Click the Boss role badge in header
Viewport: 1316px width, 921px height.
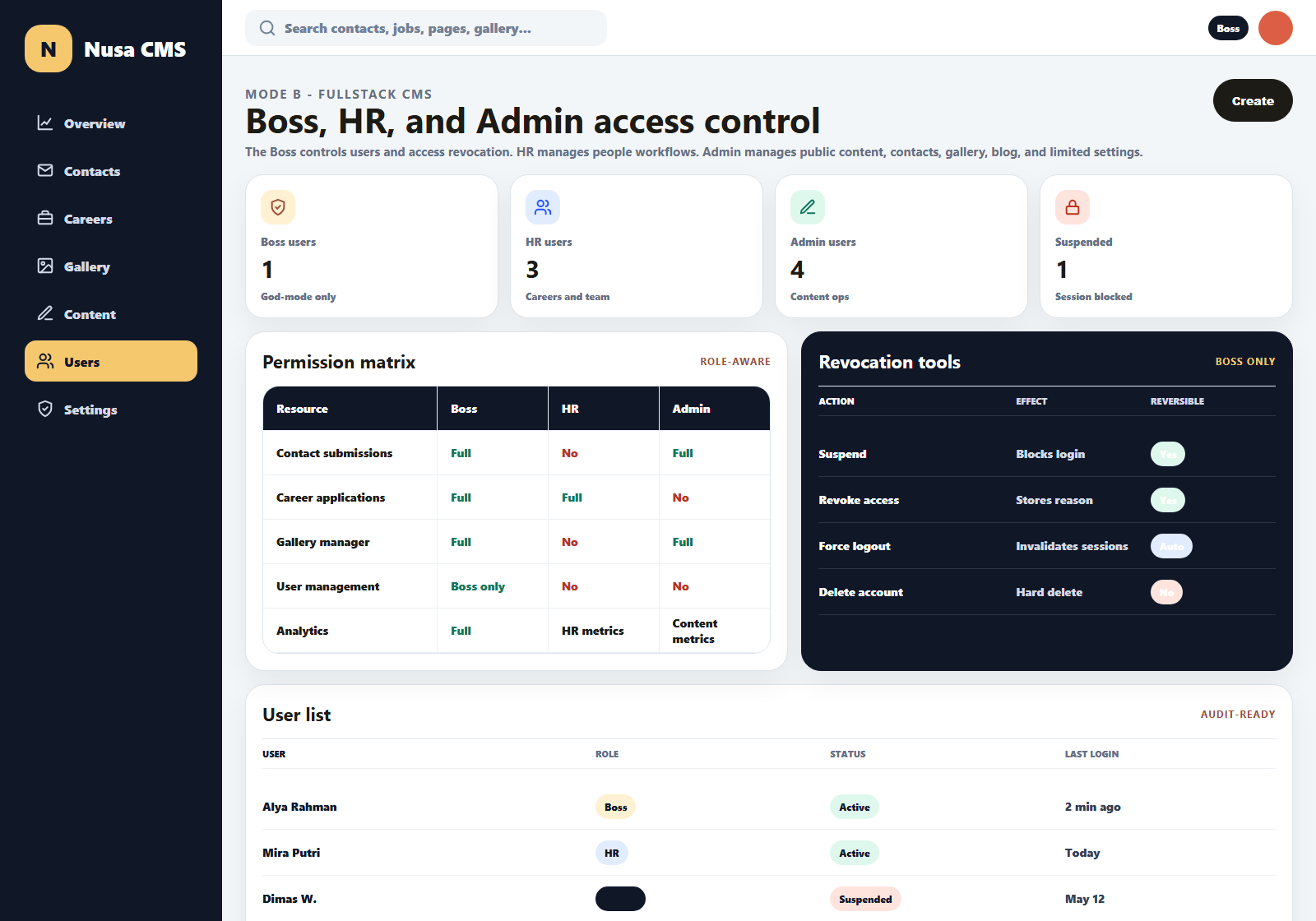tap(1228, 28)
